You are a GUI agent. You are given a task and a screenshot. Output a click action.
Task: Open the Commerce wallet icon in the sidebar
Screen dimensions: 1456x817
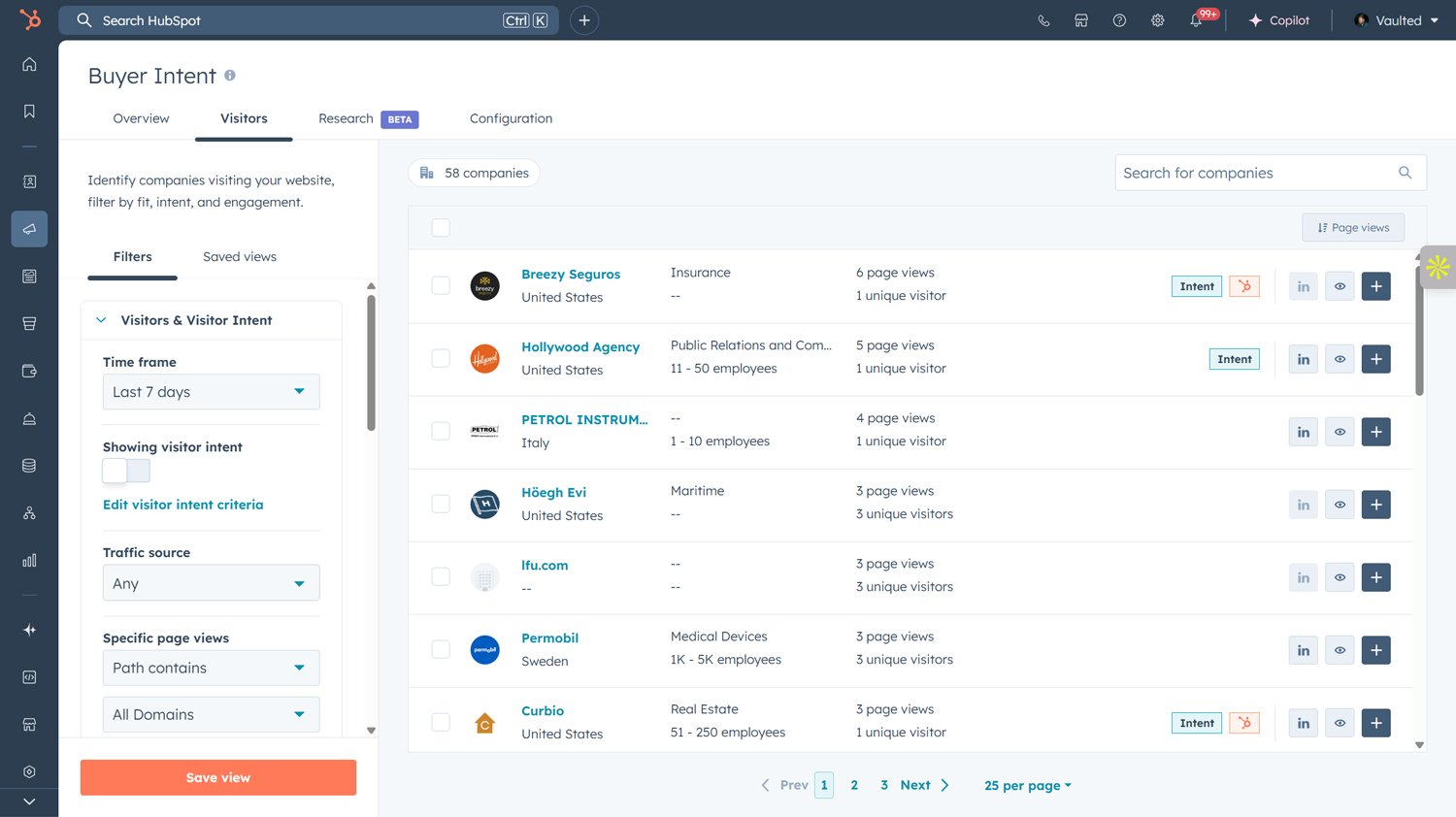[x=29, y=371]
